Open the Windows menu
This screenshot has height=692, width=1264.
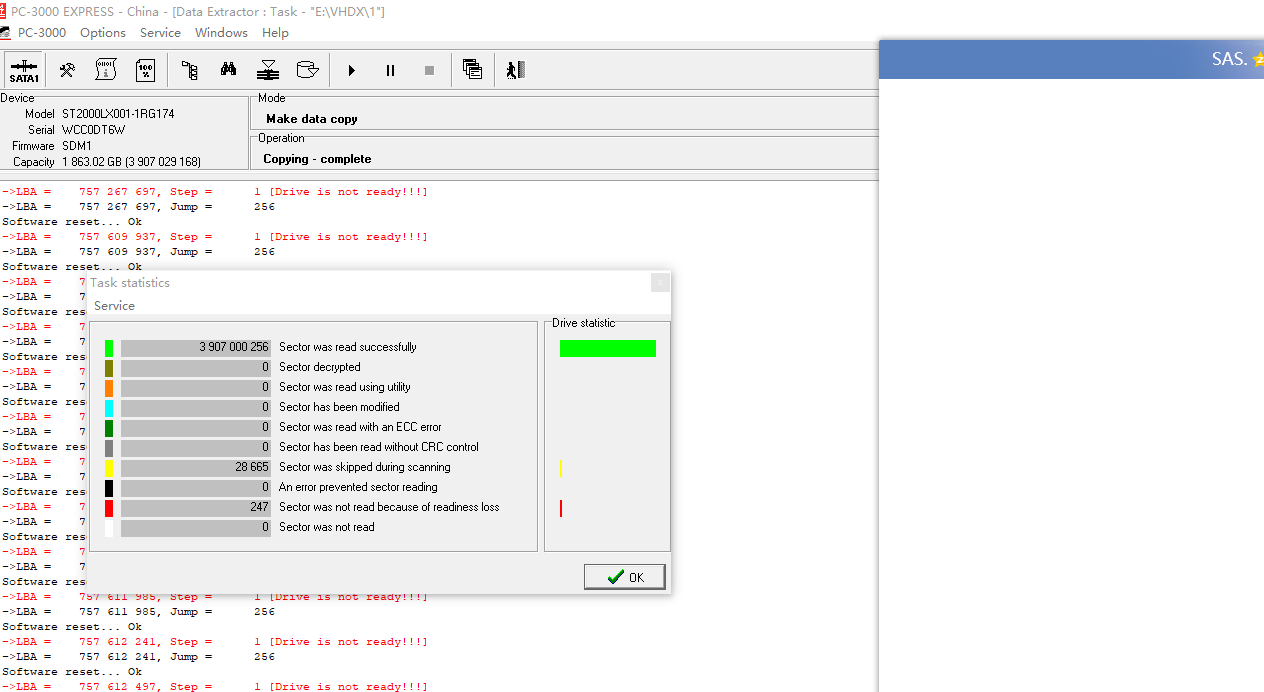[x=221, y=33]
